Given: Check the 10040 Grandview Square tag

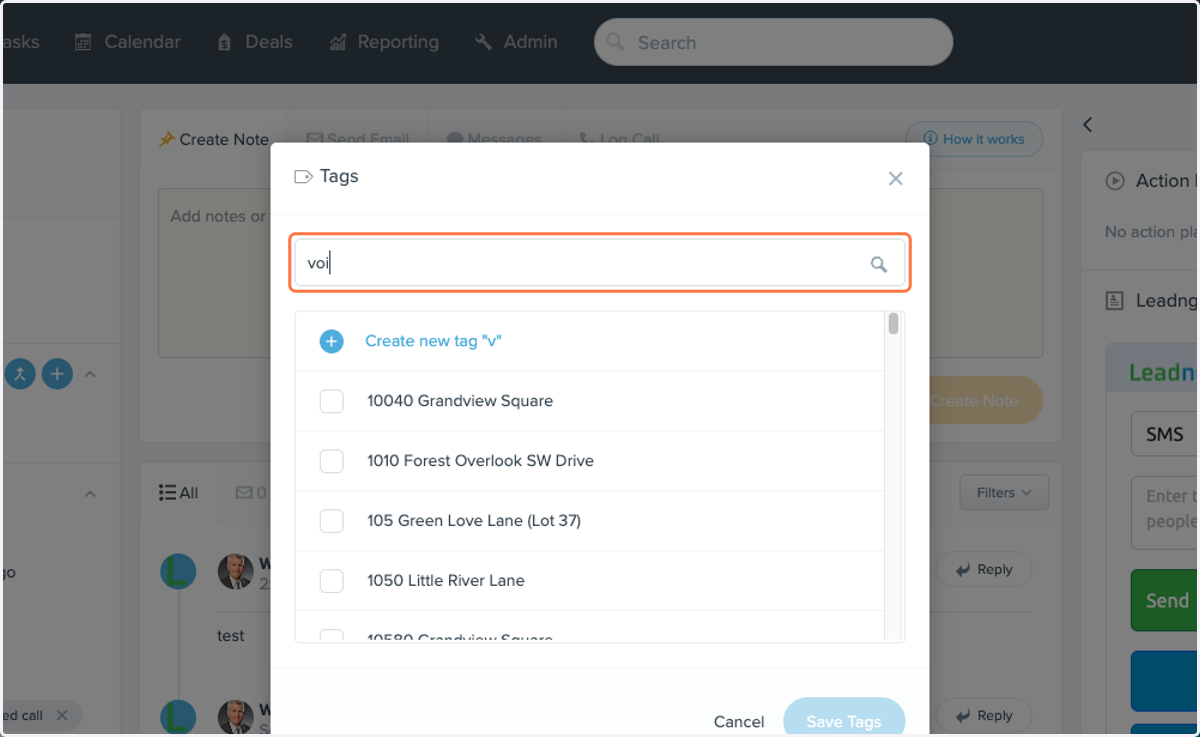Looking at the screenshot, I should coord(331,401).
